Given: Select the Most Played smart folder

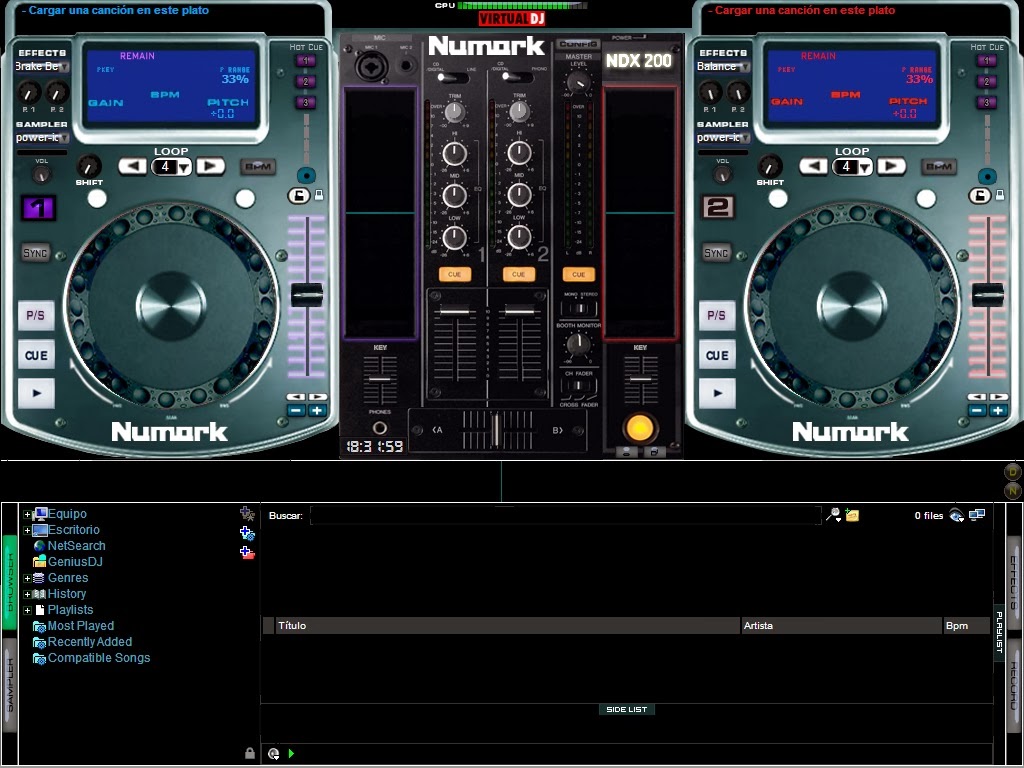Looking at the screenshot, I should (81, 626).
